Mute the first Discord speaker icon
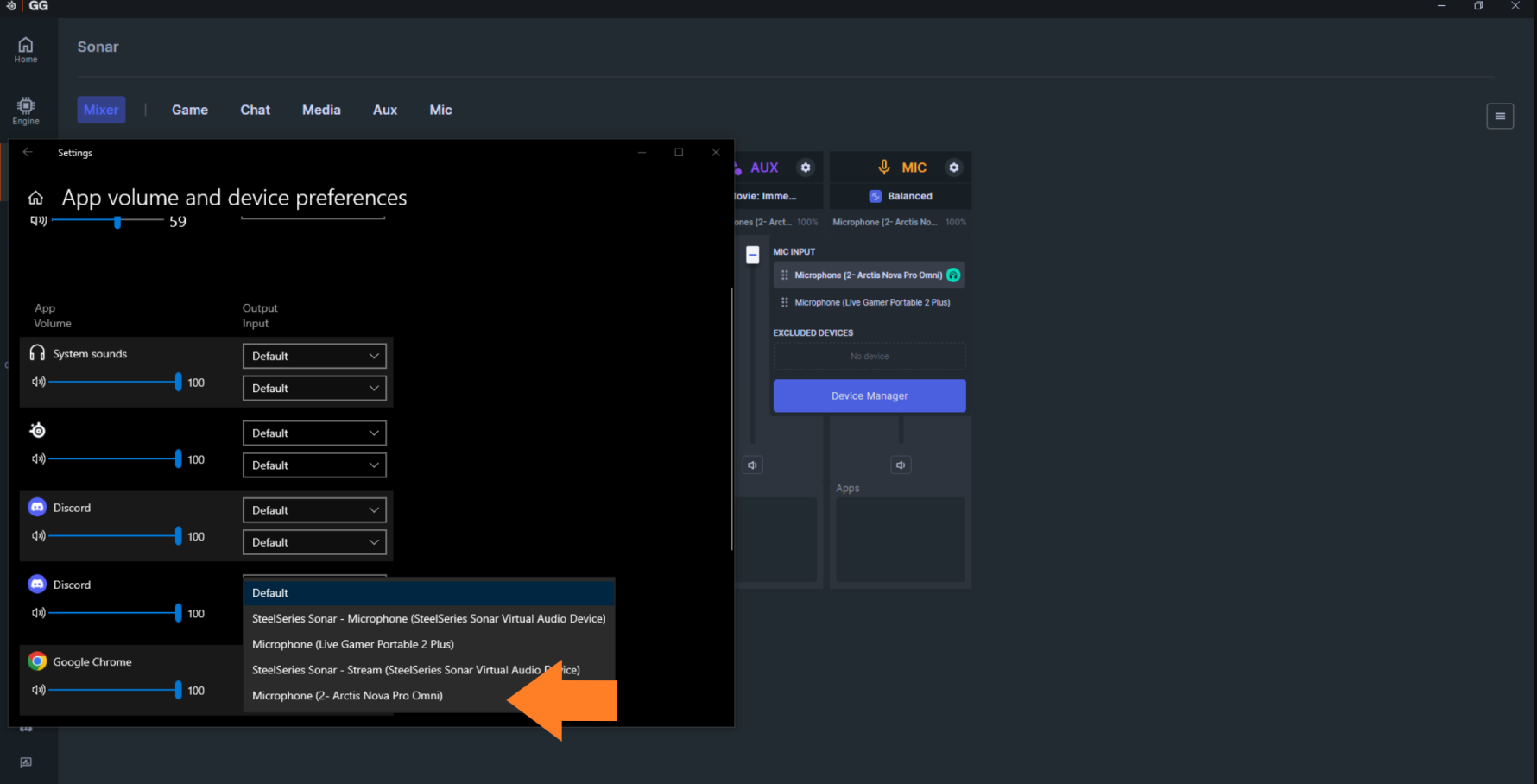 pos(39,536)
